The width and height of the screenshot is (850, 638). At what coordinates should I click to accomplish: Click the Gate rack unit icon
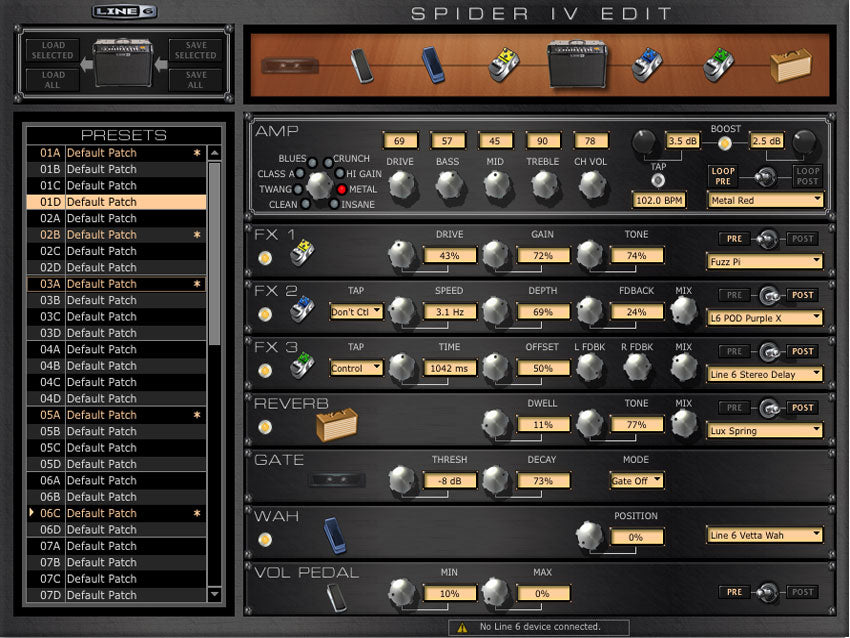pos(336,480)
